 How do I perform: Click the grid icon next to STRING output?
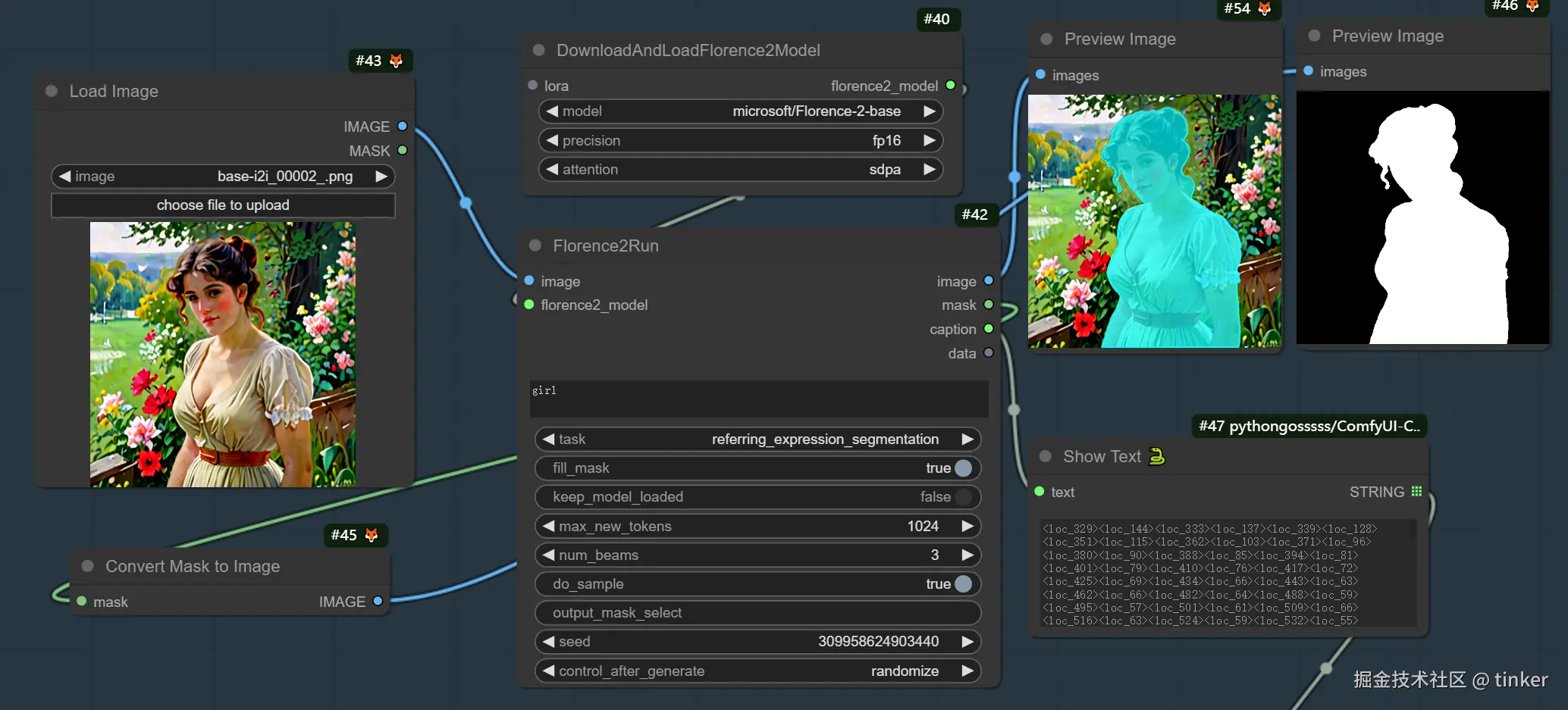(x=1416, y=492)
